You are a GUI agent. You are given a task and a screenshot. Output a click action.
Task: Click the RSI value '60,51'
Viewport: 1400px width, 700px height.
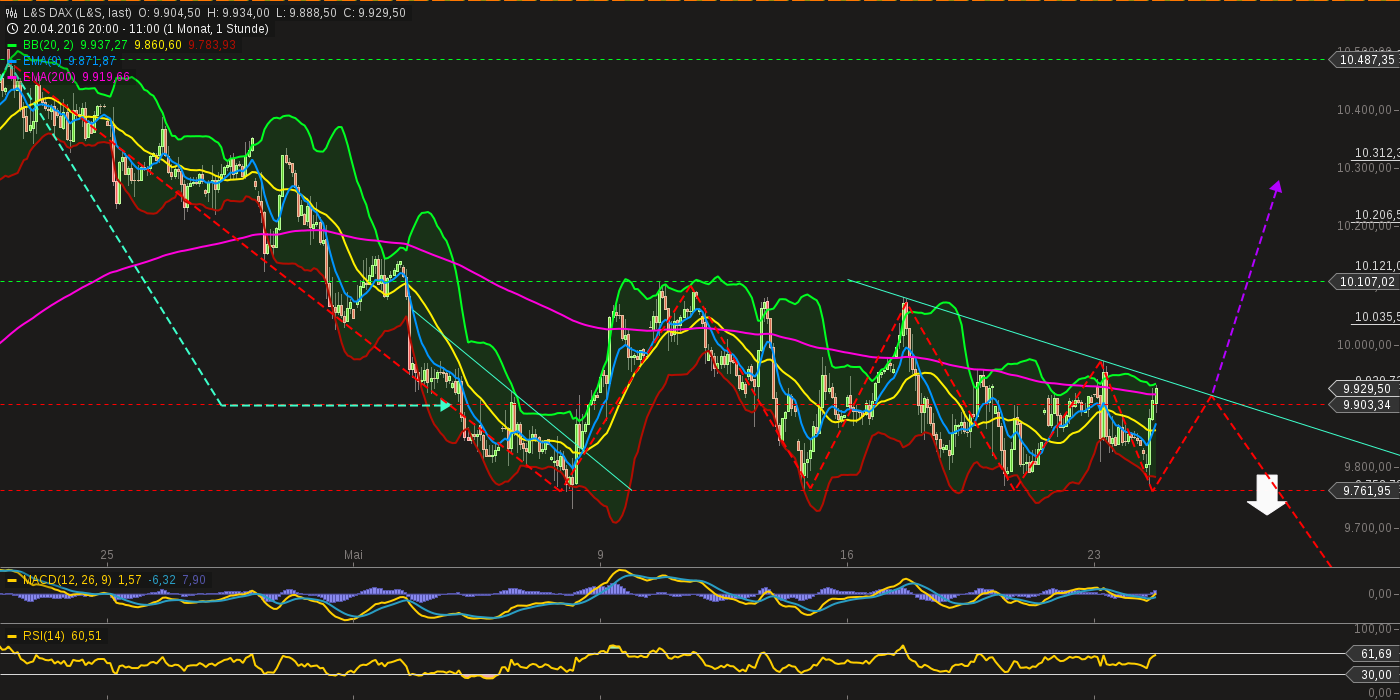86,636
